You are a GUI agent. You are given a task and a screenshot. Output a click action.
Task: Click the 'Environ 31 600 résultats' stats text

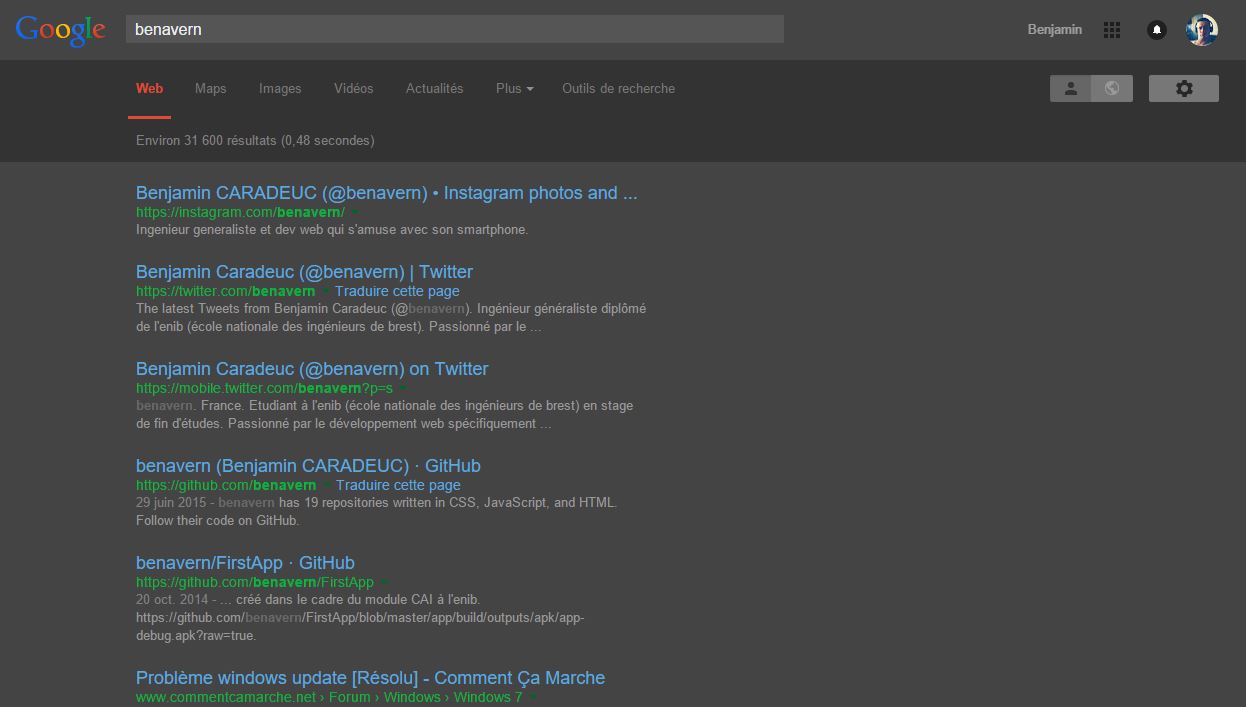[255, 141]
